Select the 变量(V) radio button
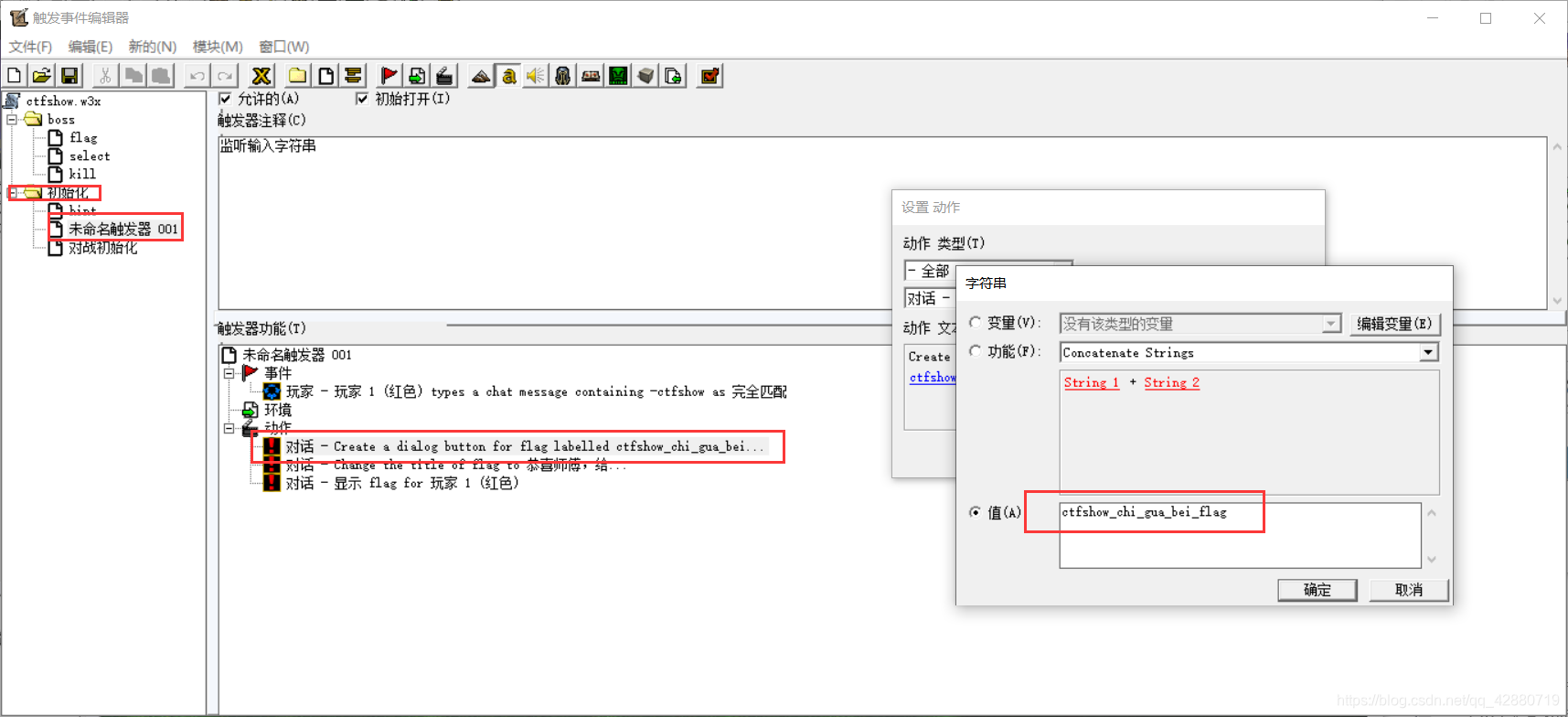Viewport: 1568px width, 717px height. [x=976, y=323]
